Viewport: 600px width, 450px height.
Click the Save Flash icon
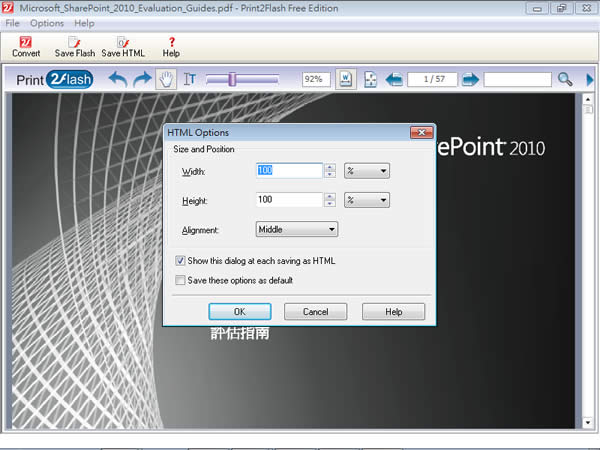point(75,46)
